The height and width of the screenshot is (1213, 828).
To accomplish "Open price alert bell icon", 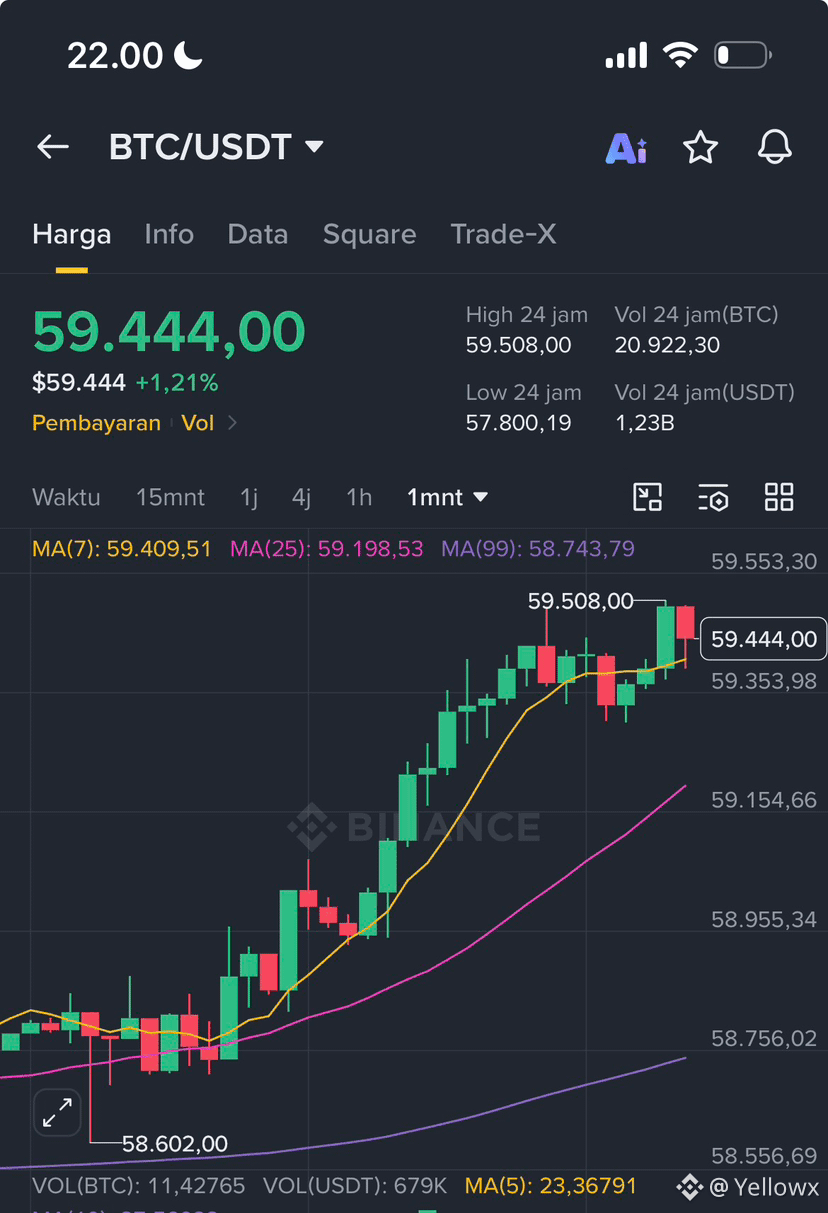I will pyautogui.click(x=775, y=147).
